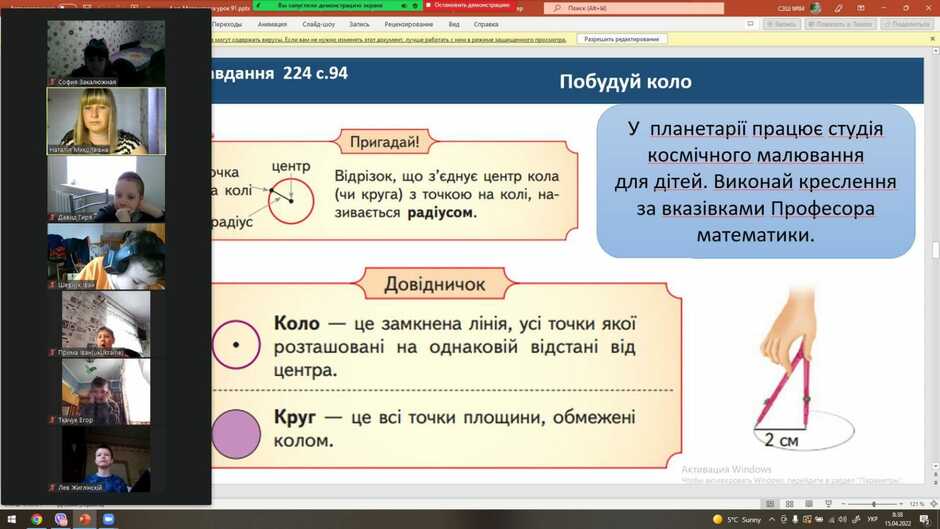Open Zoom from the taskbar
940x529 pixels.
109,519
